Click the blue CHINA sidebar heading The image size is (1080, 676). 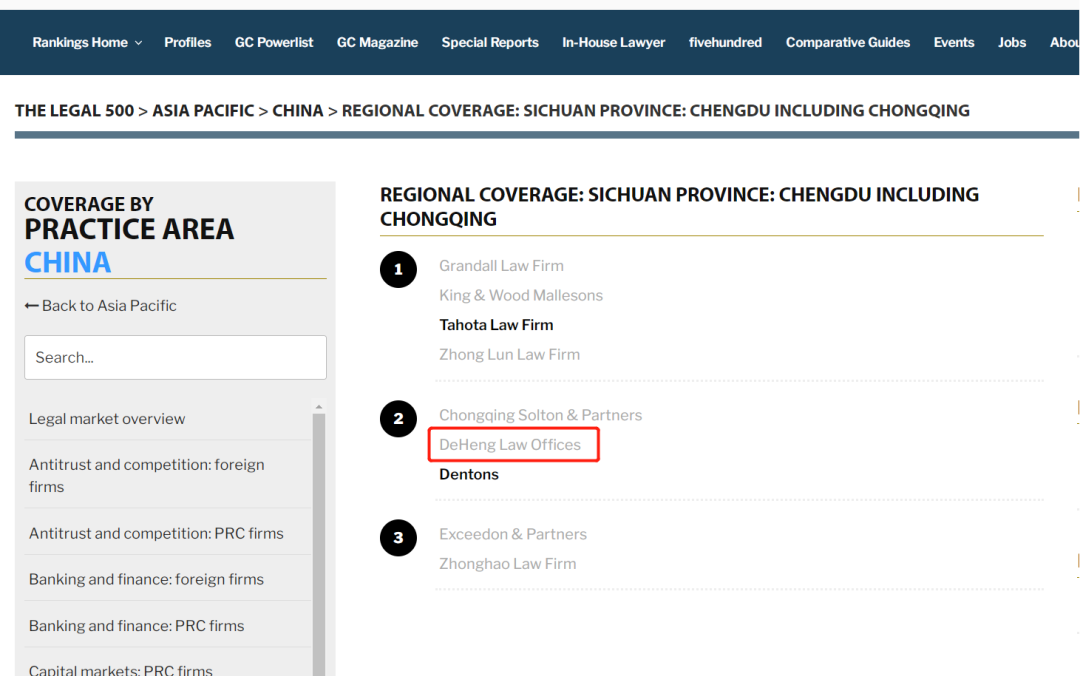pyautogui.click(x=68, y=263)
